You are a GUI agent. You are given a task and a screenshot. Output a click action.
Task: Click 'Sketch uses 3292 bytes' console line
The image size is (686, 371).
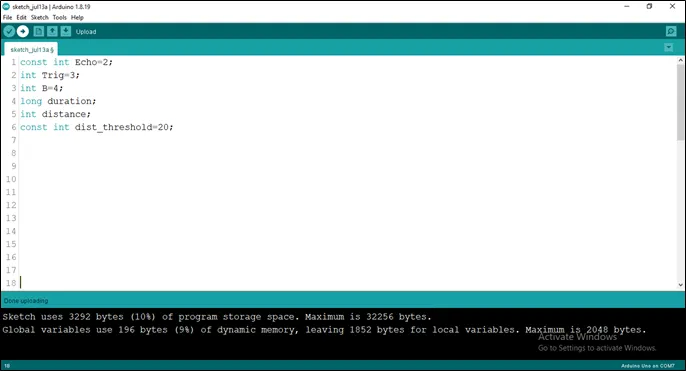(217, 317)
